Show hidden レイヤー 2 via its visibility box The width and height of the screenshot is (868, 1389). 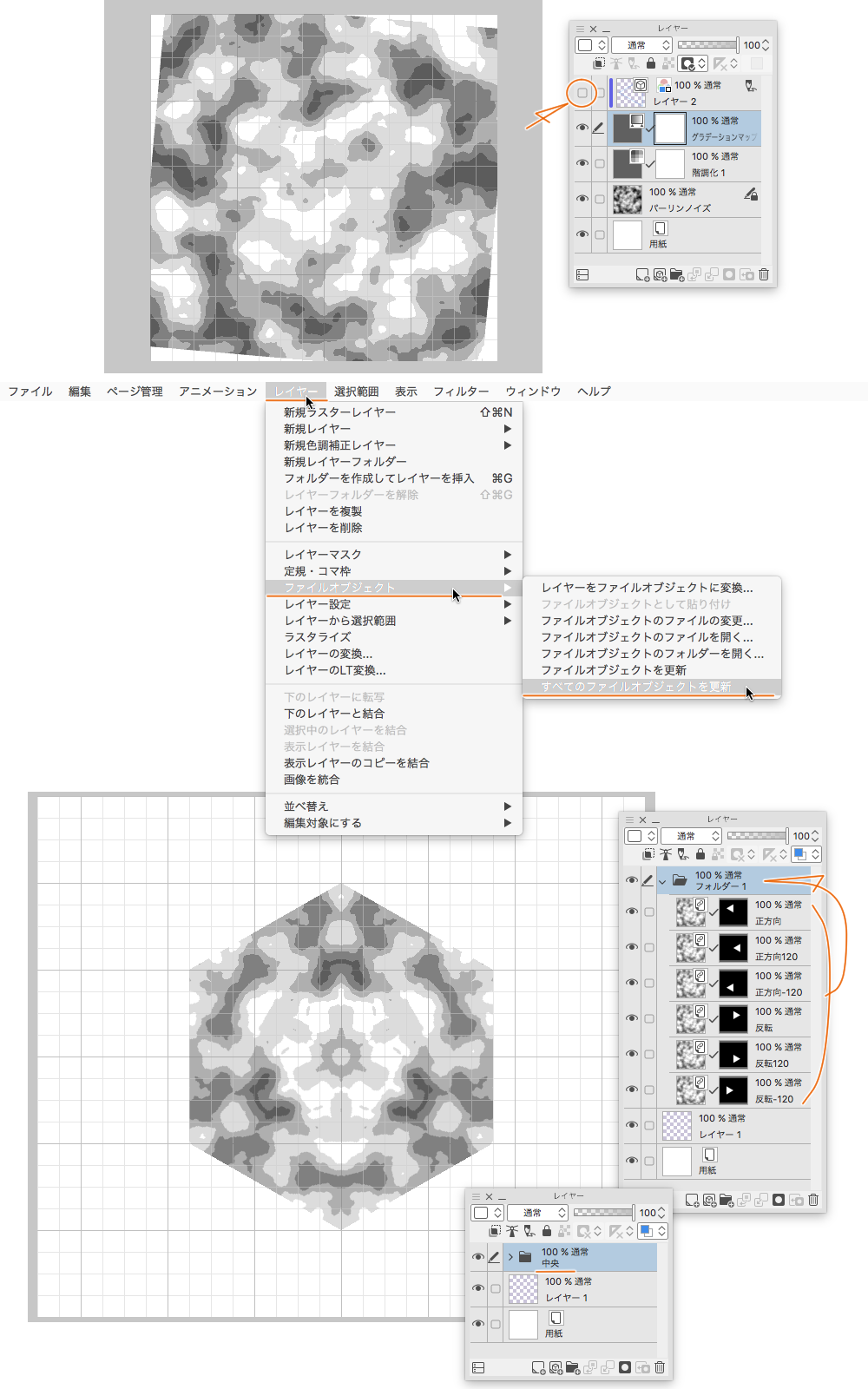pyautogui.click(x=582, y=93)
